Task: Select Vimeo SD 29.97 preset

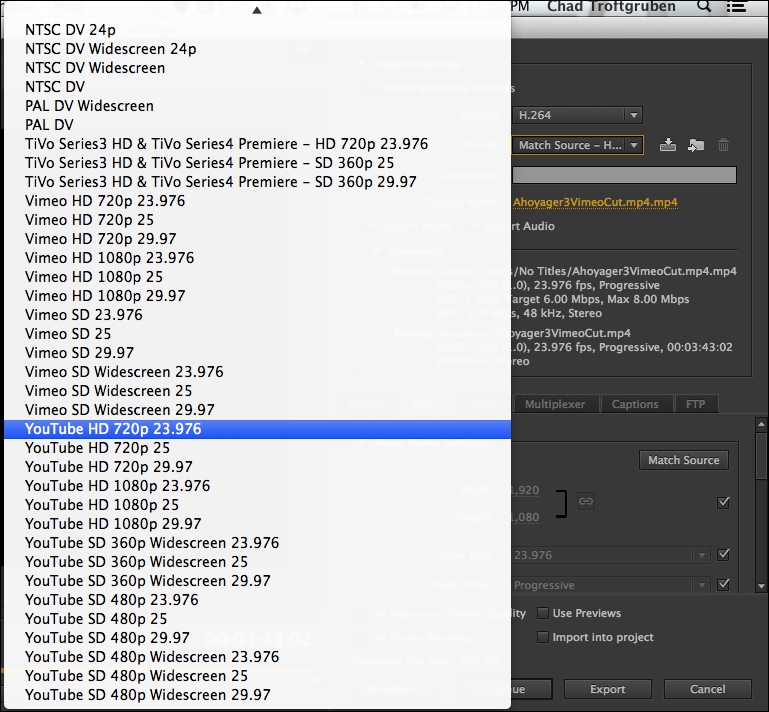Action: tap(257, 353)
